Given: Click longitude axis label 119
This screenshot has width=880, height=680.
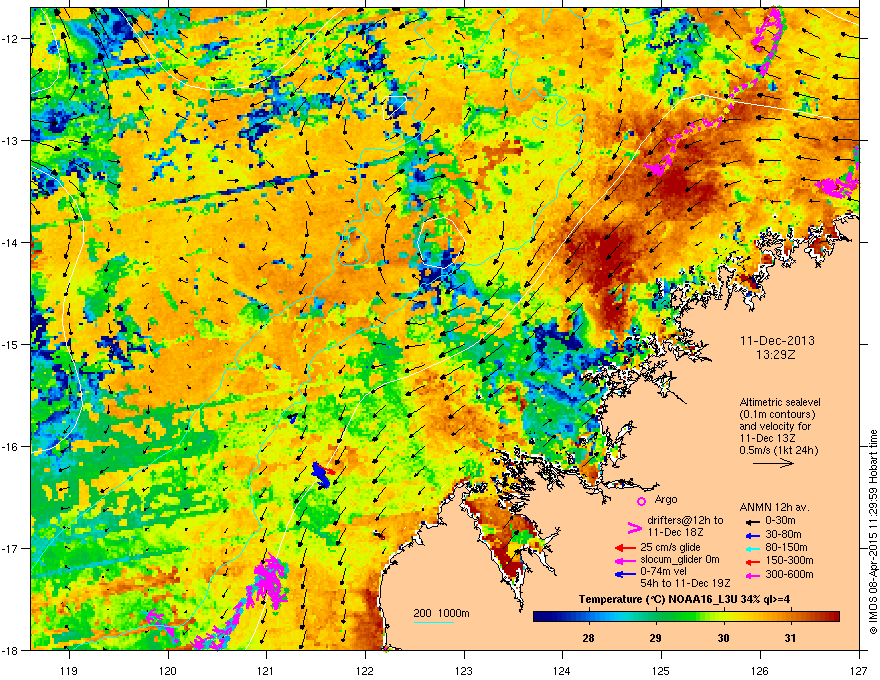Looking at the screenshot, I should pos(69,670).
